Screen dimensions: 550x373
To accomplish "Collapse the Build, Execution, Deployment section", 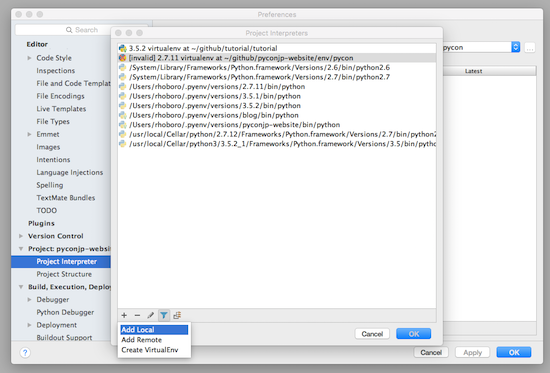I will tap(21, 287).
